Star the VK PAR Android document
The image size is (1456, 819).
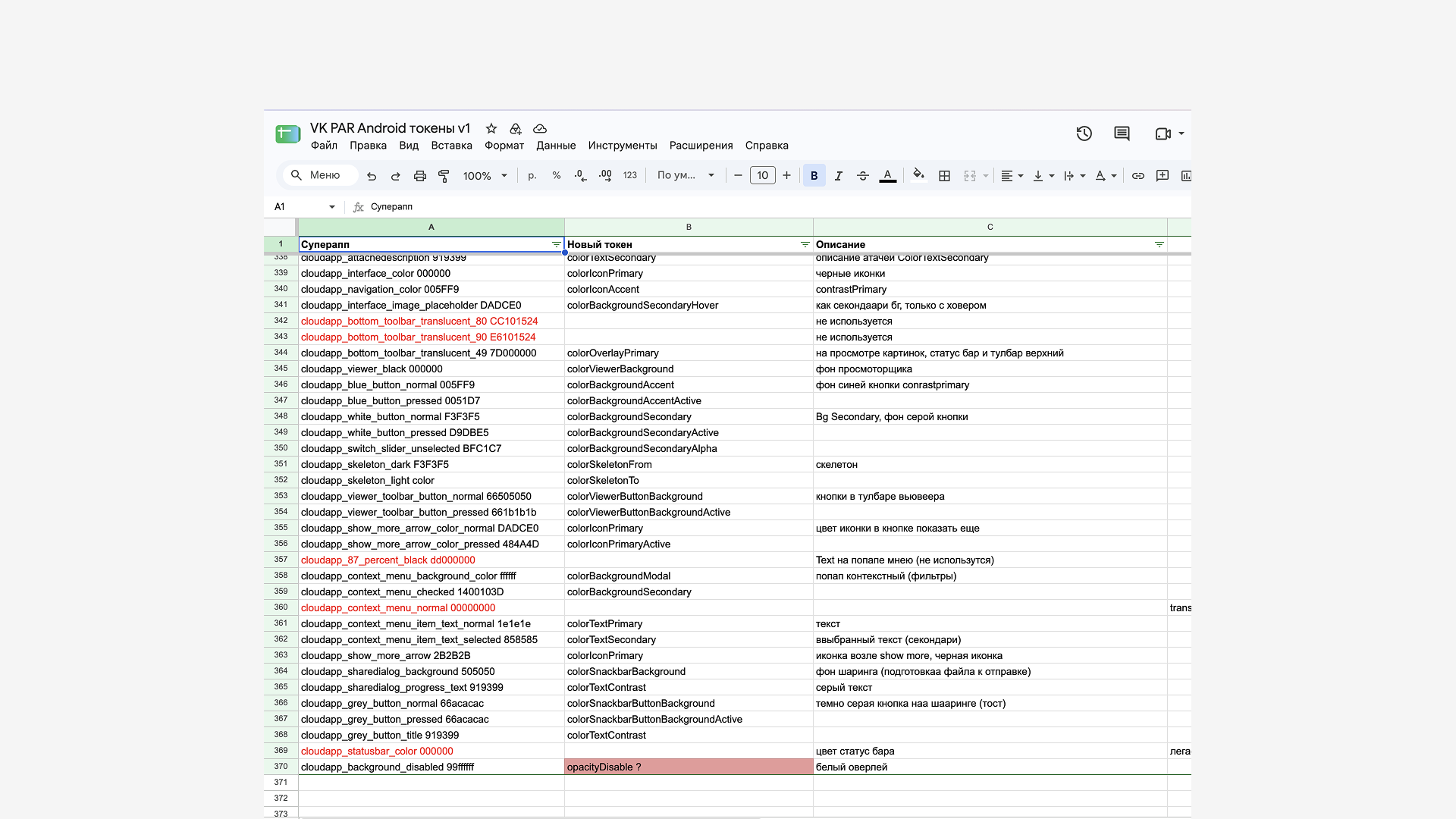[491, 129]
